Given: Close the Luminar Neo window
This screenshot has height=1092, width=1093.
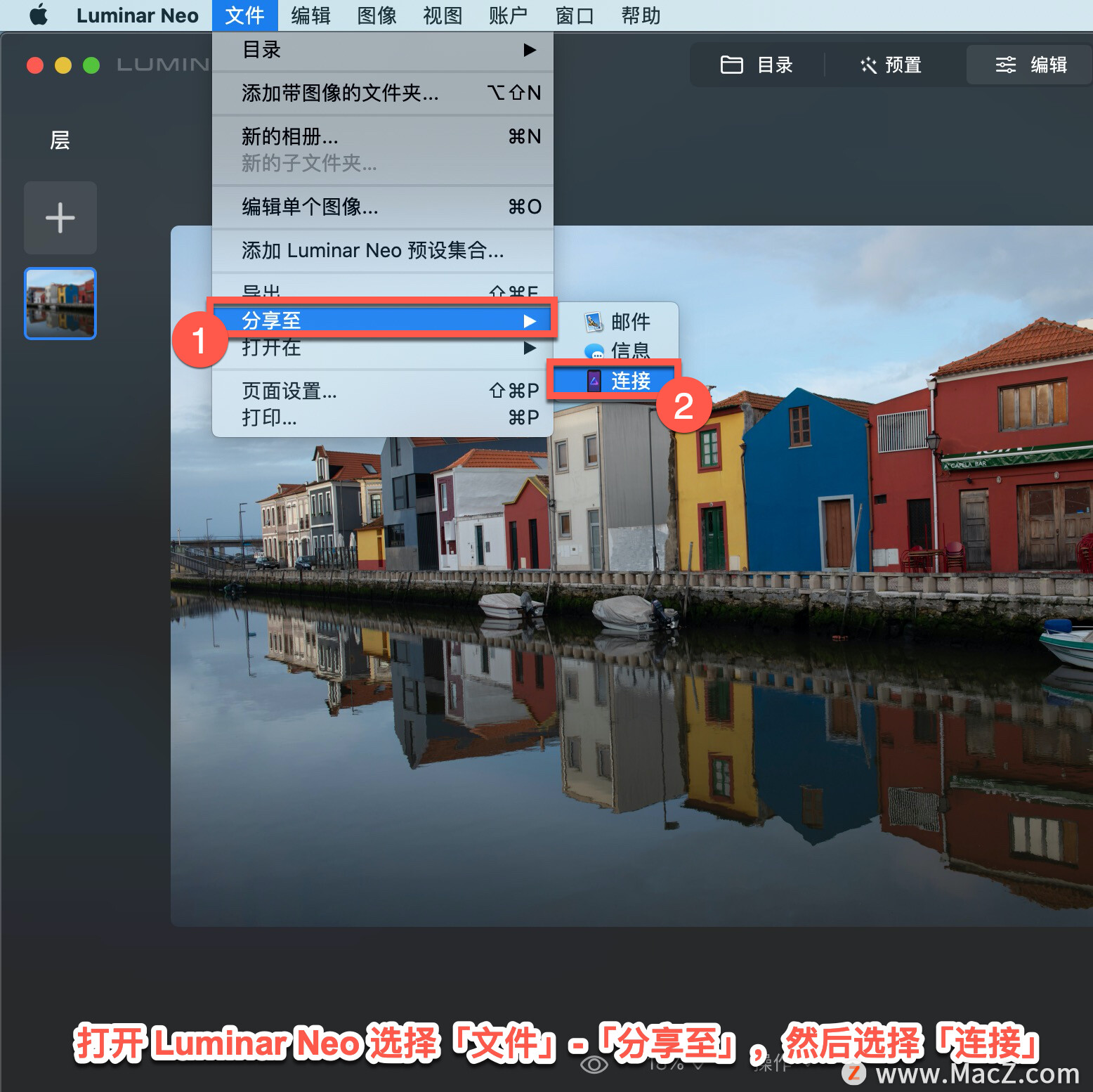Looking at the screenshot, I should coord(35,65).
